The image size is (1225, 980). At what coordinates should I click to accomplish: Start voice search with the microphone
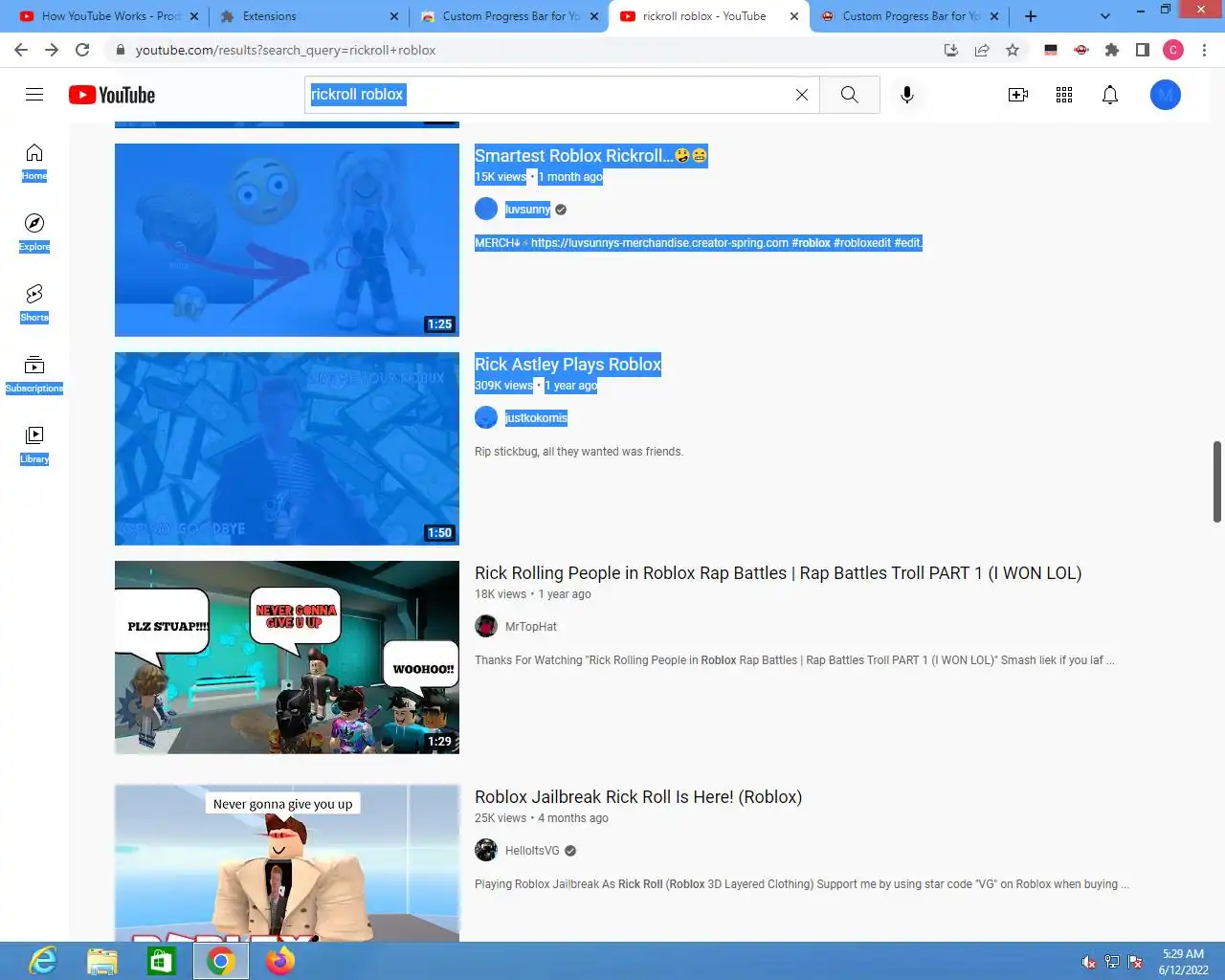pyautogui.click(x=907, y=95)
